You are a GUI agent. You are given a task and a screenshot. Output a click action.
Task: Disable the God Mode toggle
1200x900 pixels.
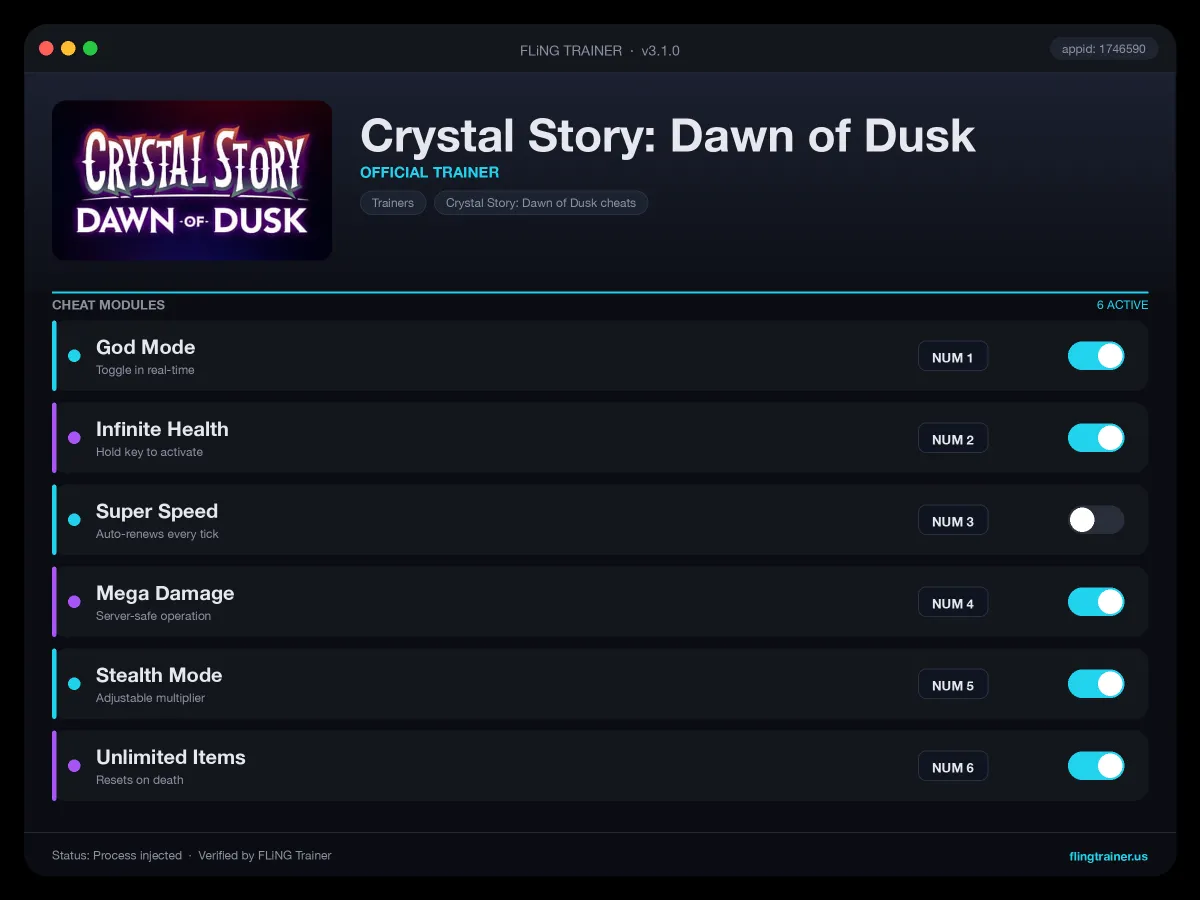(1096, 356)
